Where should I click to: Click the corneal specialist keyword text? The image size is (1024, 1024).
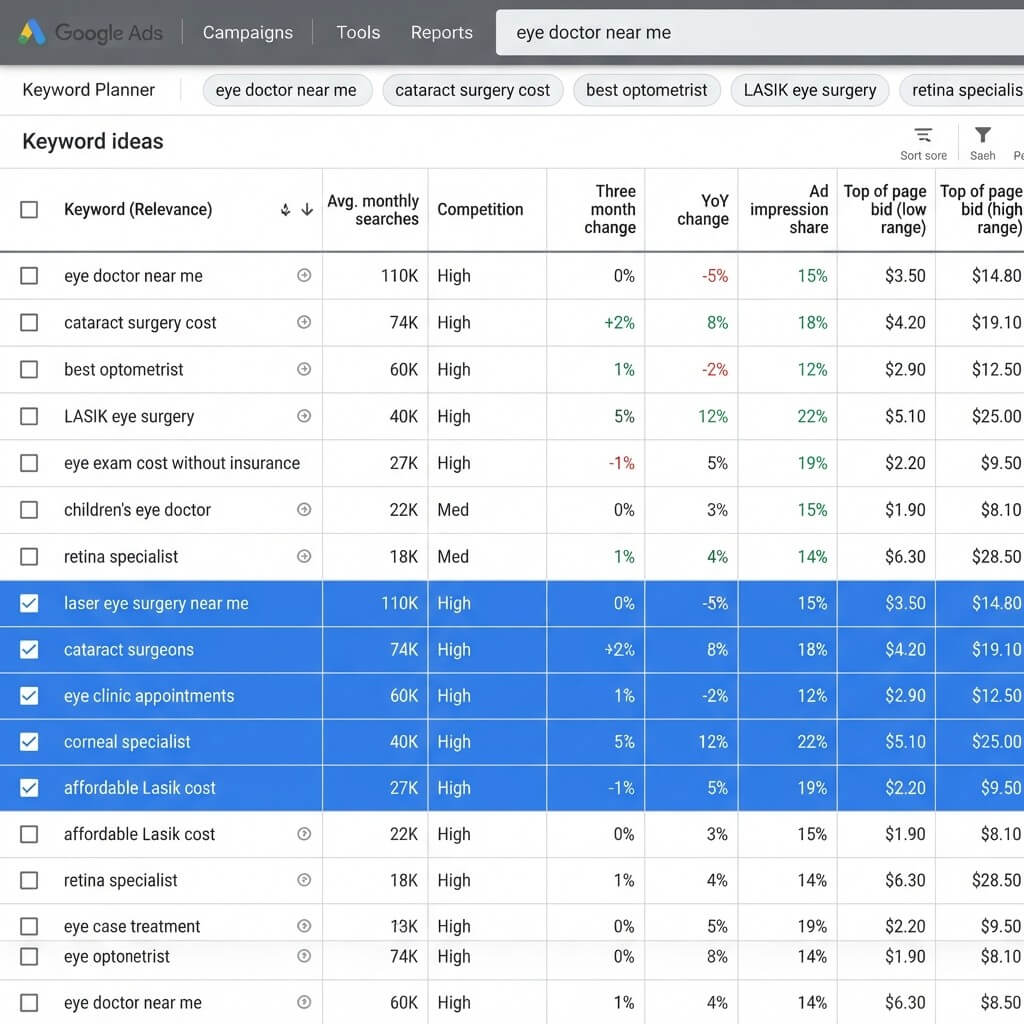[127, 742]
